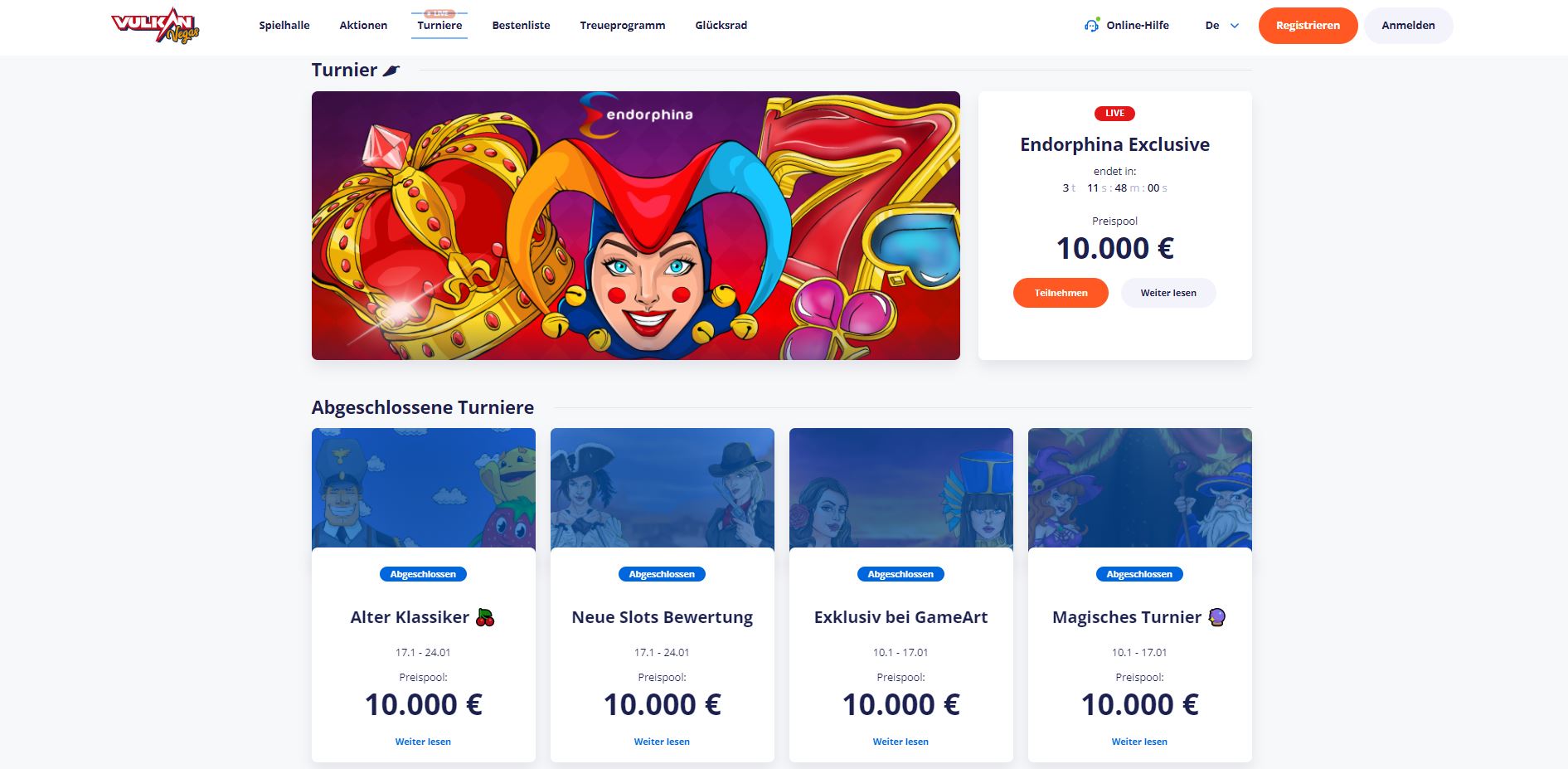Click the chevron arrow next to De
This screenshot has width=1568, height=769.
pos(1234,26)
